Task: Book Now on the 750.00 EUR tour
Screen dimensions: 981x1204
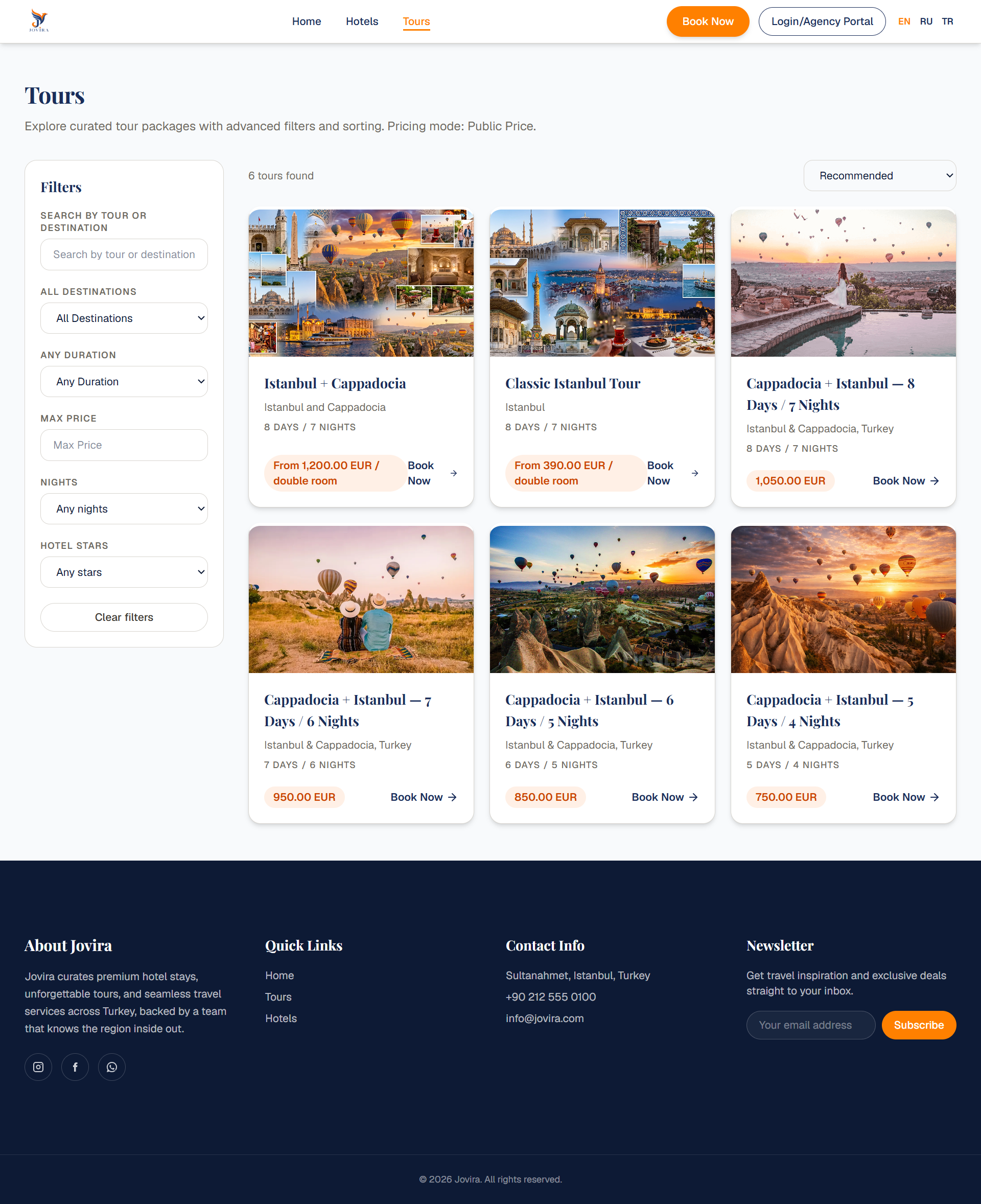Action: pyautogui.click(x=906, y=797)
